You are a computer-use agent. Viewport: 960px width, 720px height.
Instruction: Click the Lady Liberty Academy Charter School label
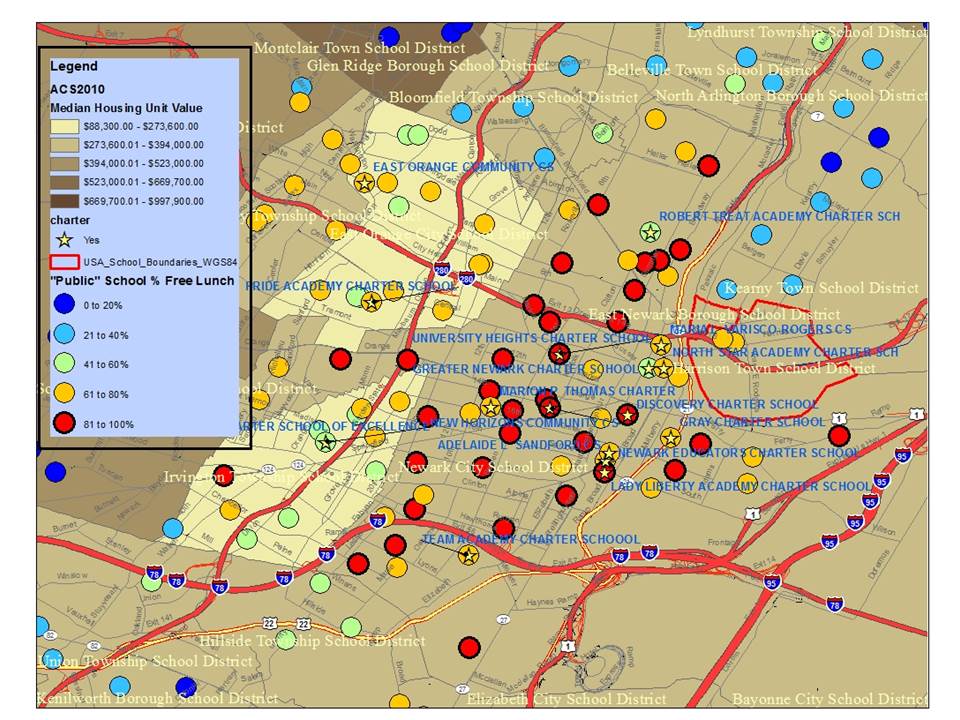coord(741,487)
